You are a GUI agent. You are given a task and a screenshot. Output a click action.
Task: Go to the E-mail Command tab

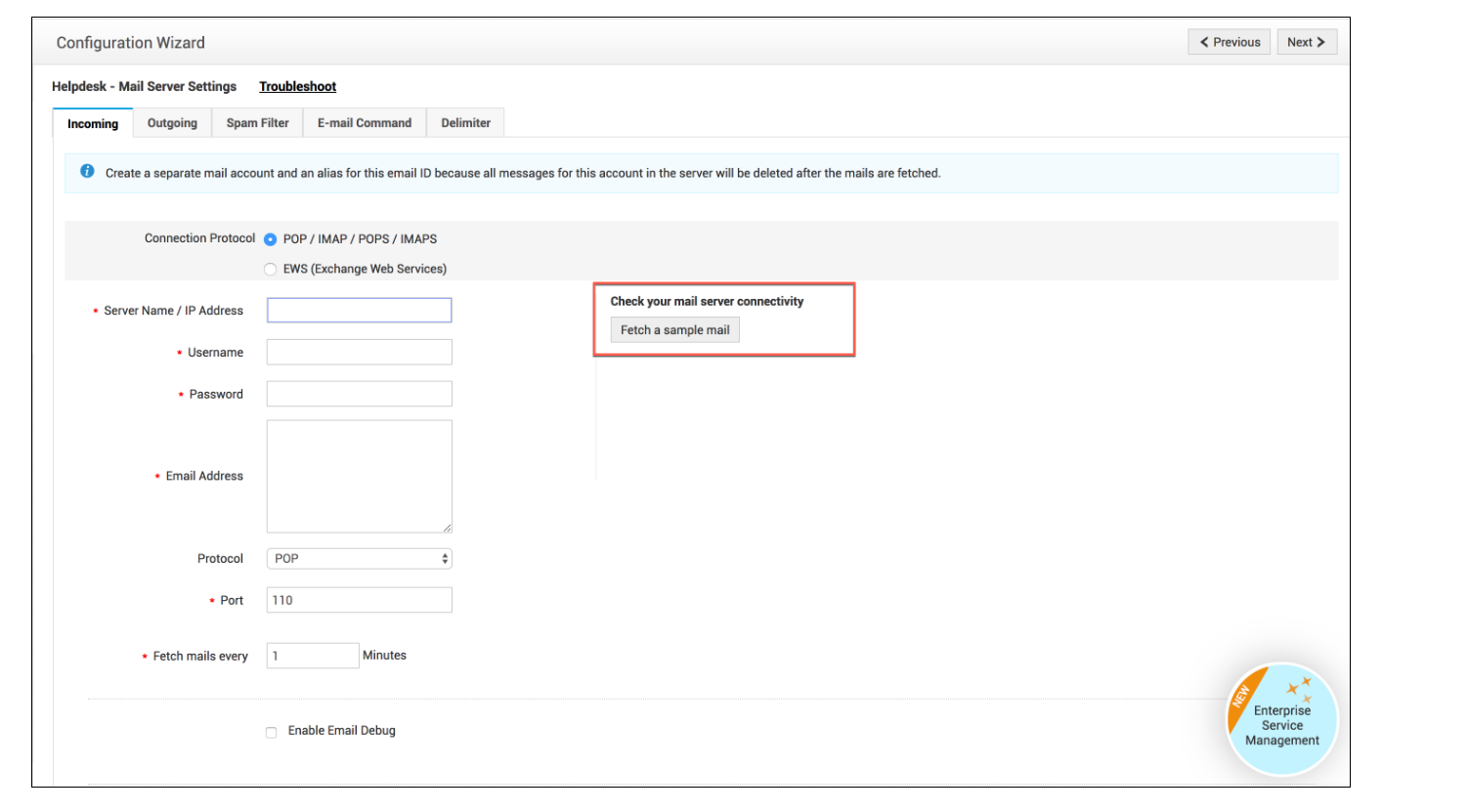coord(365,123)
